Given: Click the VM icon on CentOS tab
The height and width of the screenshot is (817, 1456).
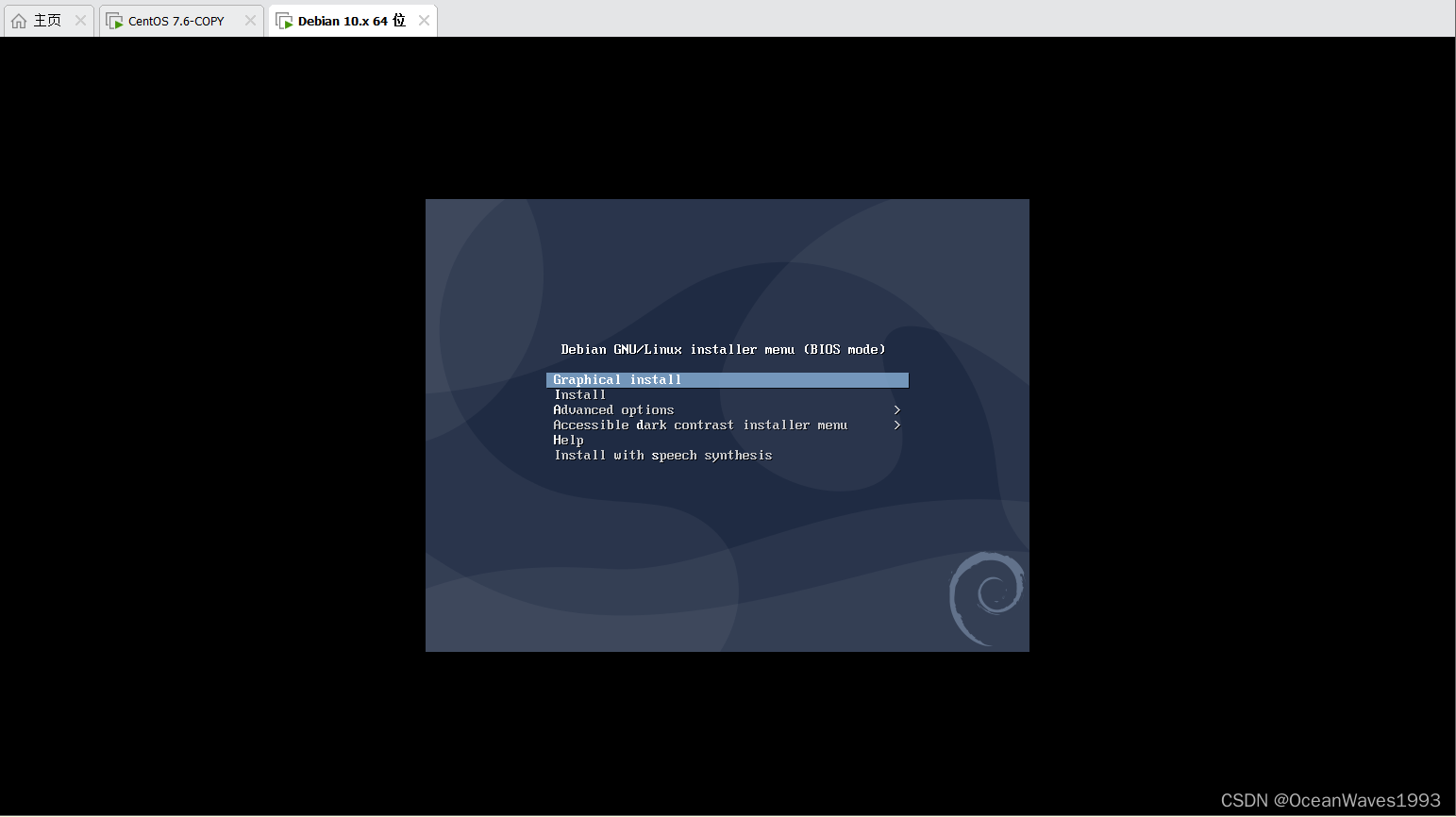Looking at the screenshot, I should tap(114, 21).
